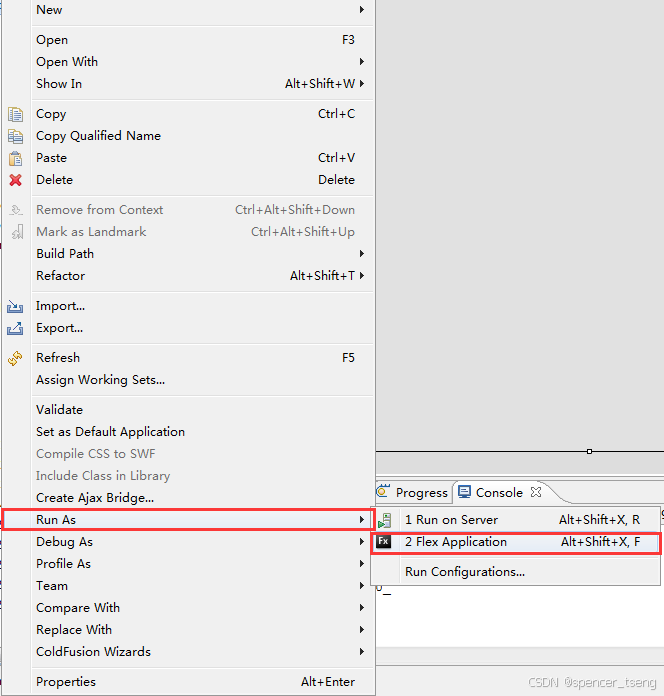664x696 pixels.
Task: Expand the Debug As submenu arrow
Action: coord(362,542)
